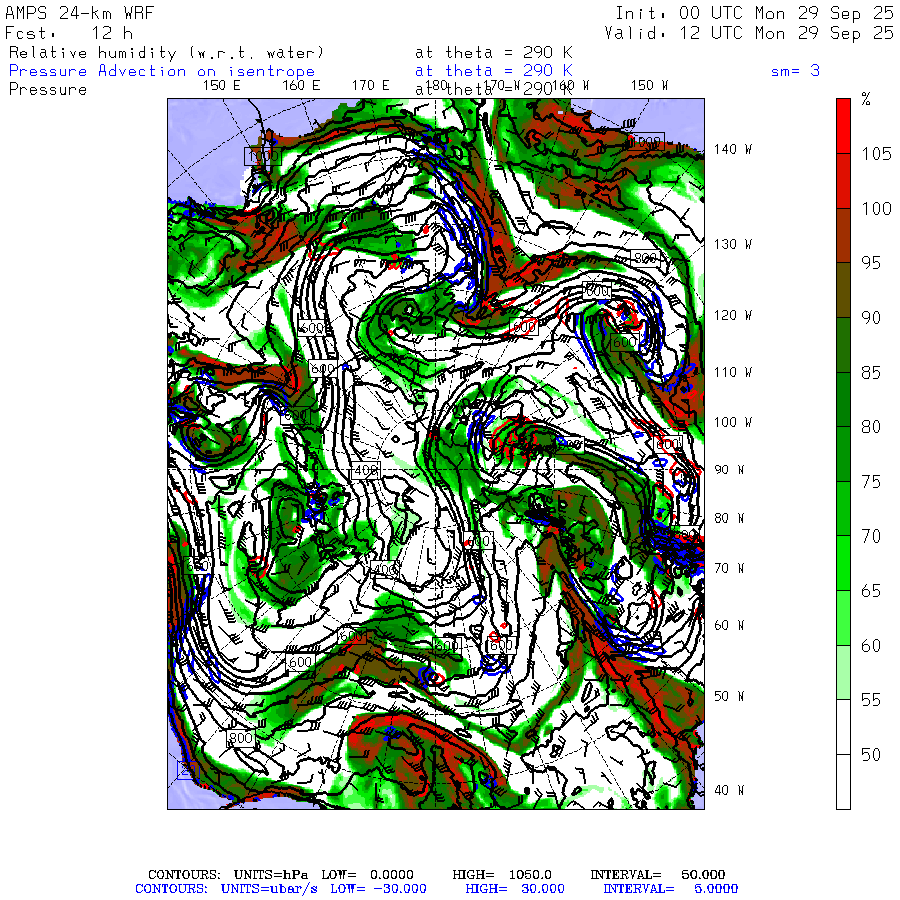
Task: Click the '150 E' longitude label
Action: pos(222,86)
